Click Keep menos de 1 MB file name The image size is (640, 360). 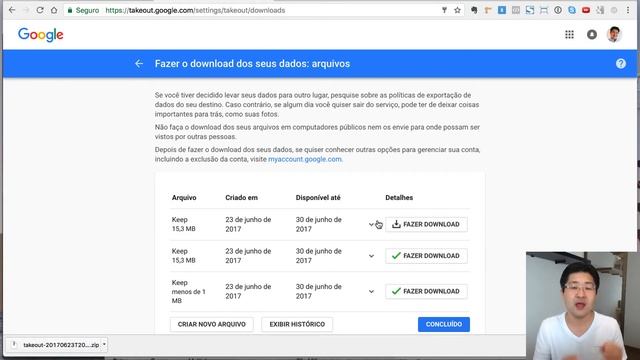click(189, 291)
